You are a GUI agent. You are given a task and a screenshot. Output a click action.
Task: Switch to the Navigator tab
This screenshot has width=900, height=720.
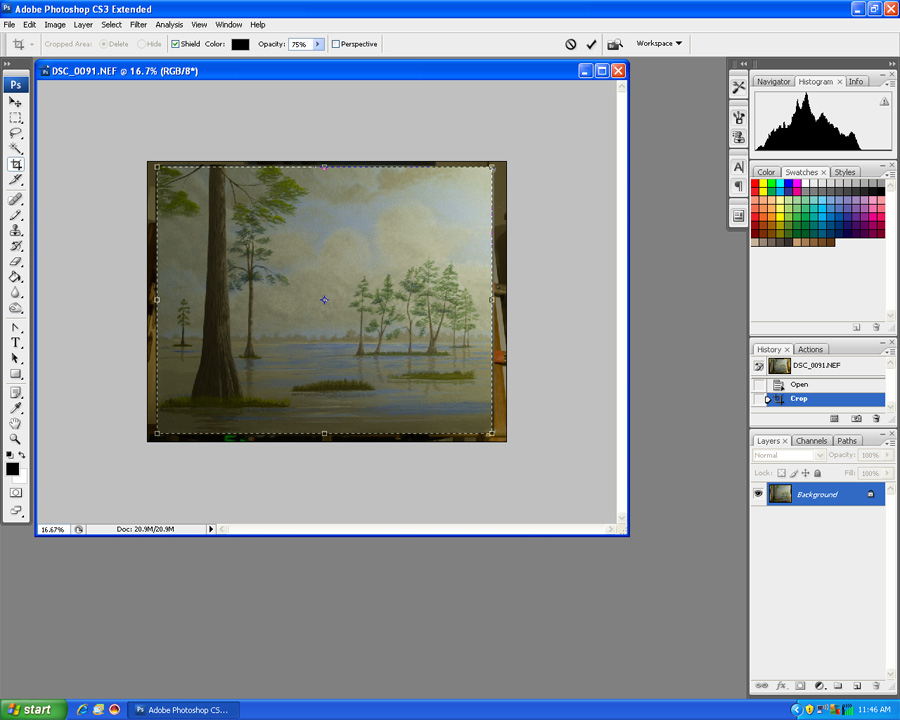coord(773,82)
